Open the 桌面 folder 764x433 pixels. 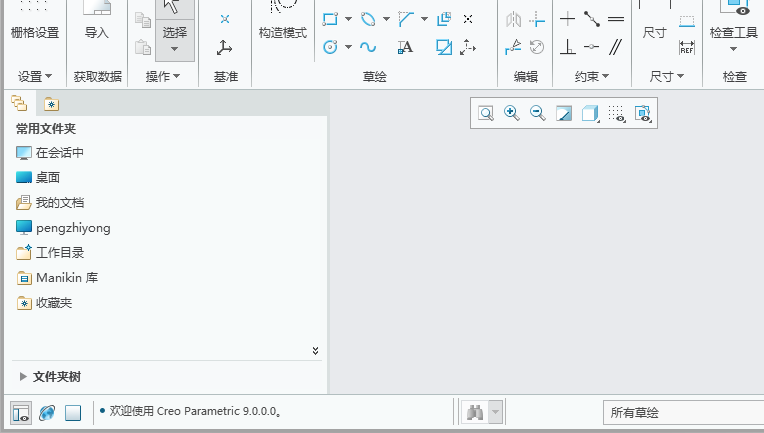pyautogui.click(x=38, y=177)
